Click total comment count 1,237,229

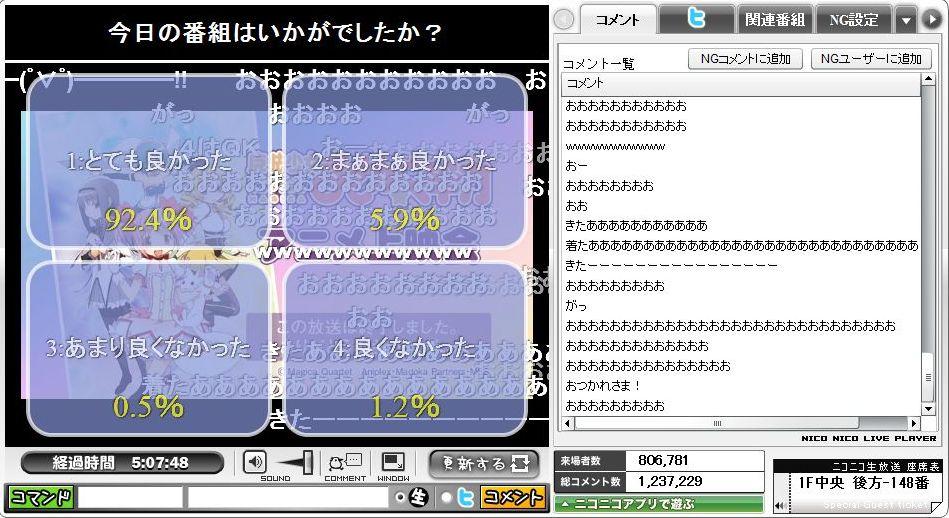coord(670,482)
